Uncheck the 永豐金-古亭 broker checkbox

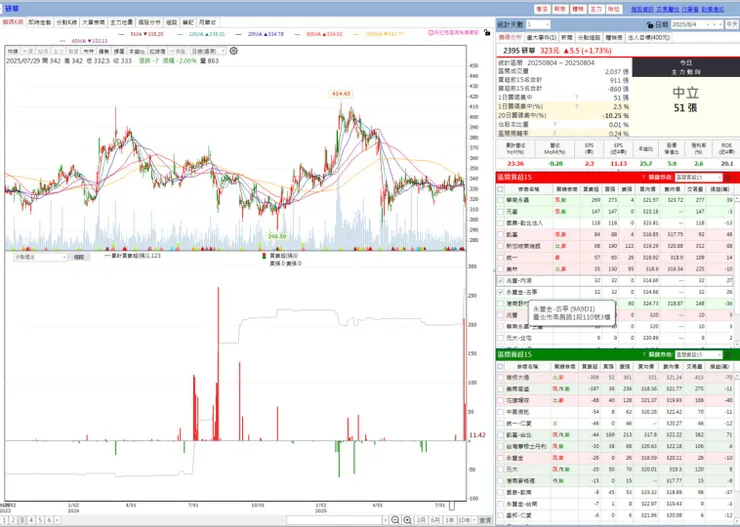pyautogui.click(x=500, y=292)
